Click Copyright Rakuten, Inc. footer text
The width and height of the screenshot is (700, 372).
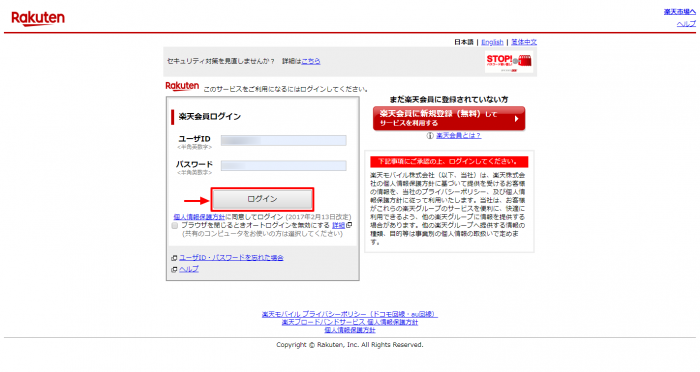[350, 345]
